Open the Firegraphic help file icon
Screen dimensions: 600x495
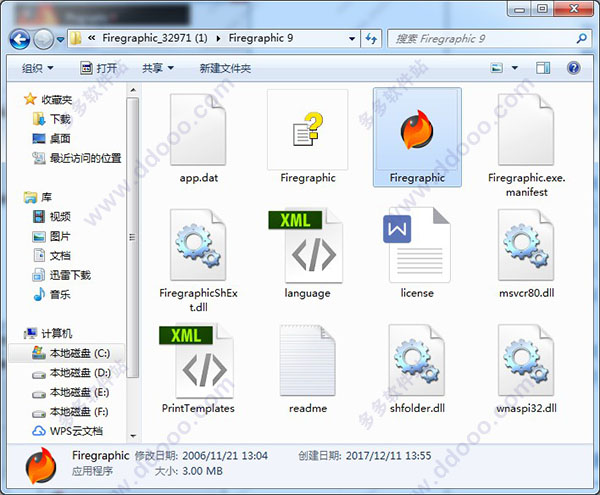click(308, 130)
